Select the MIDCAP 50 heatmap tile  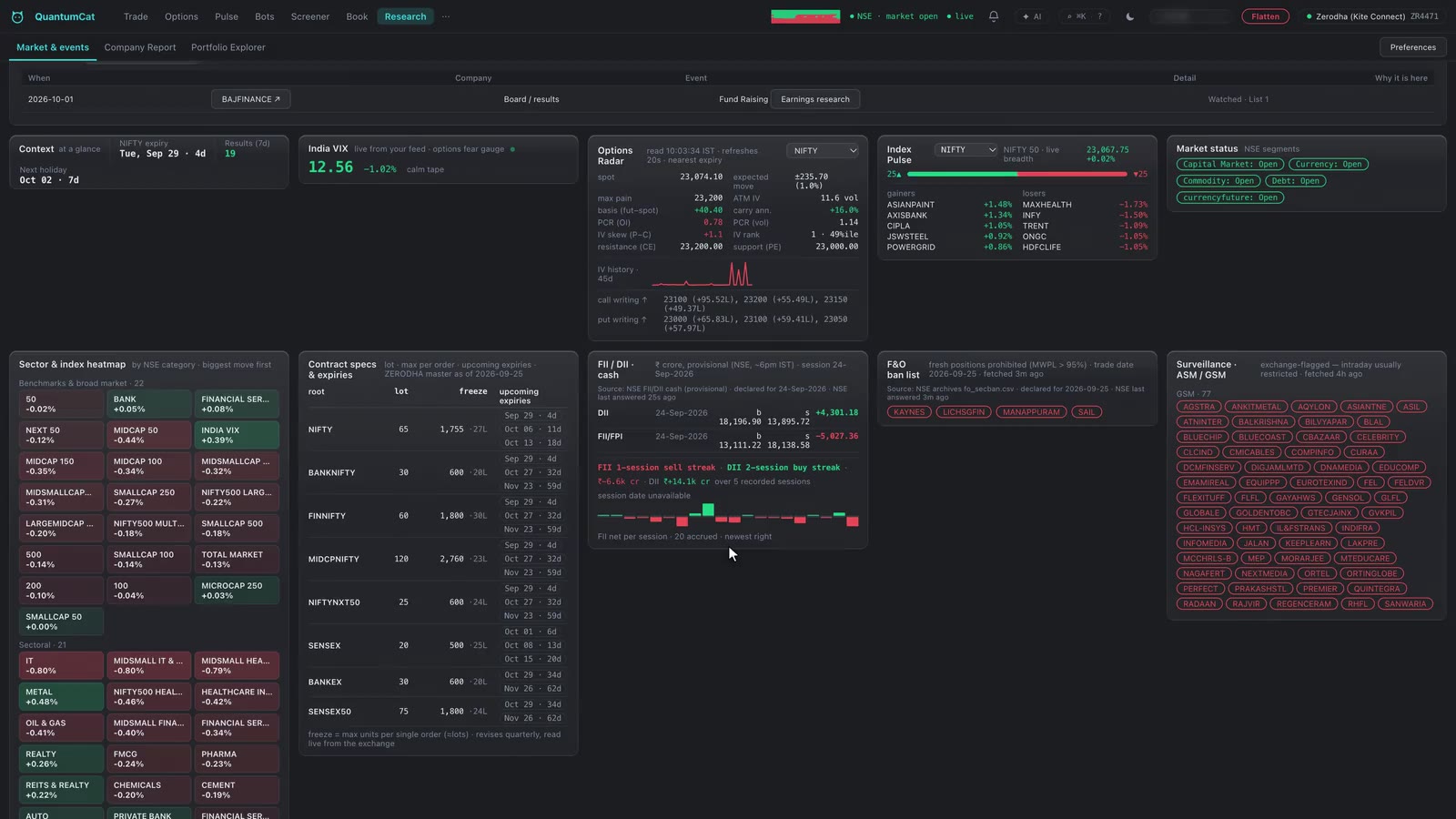148,435
